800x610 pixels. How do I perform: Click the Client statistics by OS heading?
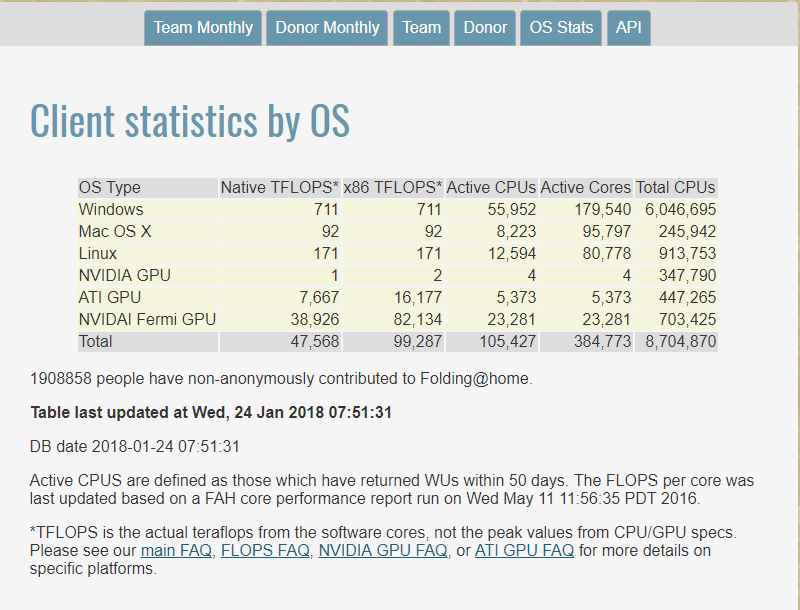(190, 121)
